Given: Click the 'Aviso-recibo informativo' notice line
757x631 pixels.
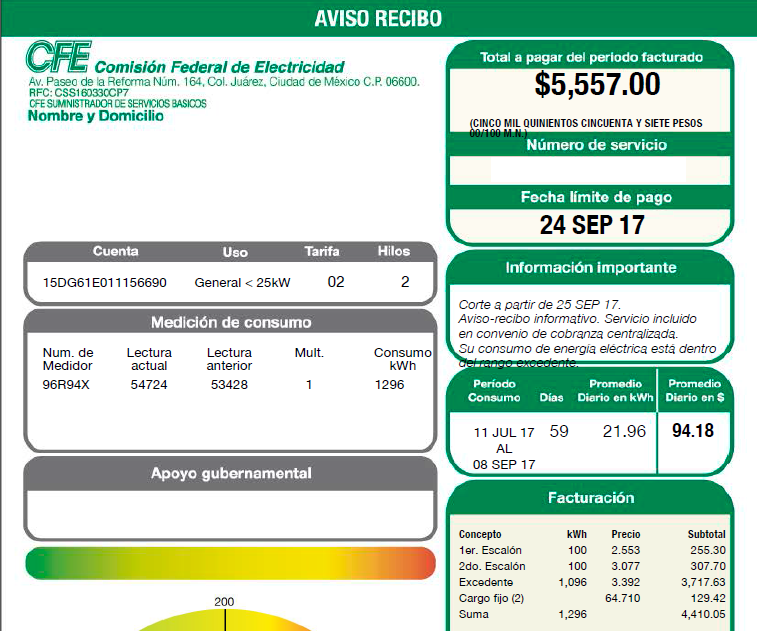Looking at the screenshot, I should pos(577,319).
